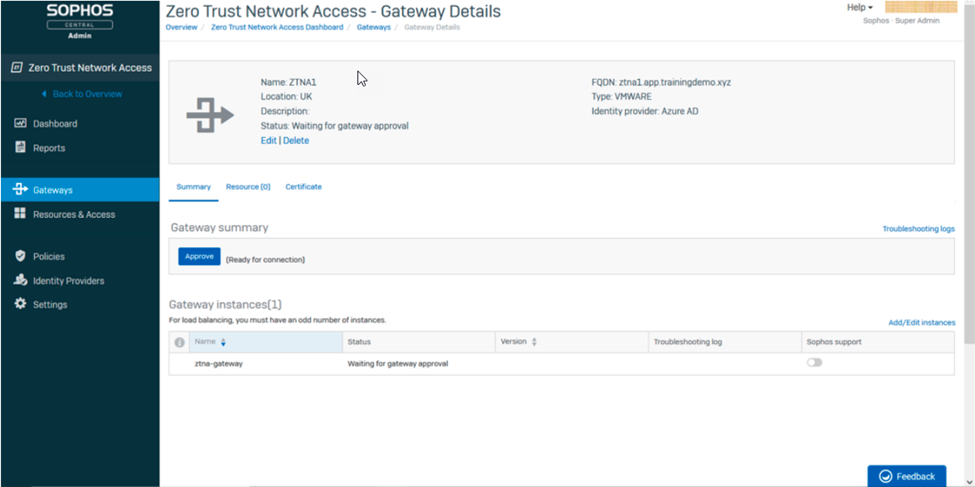Sort instances by Name column arrows

point(223,342)
